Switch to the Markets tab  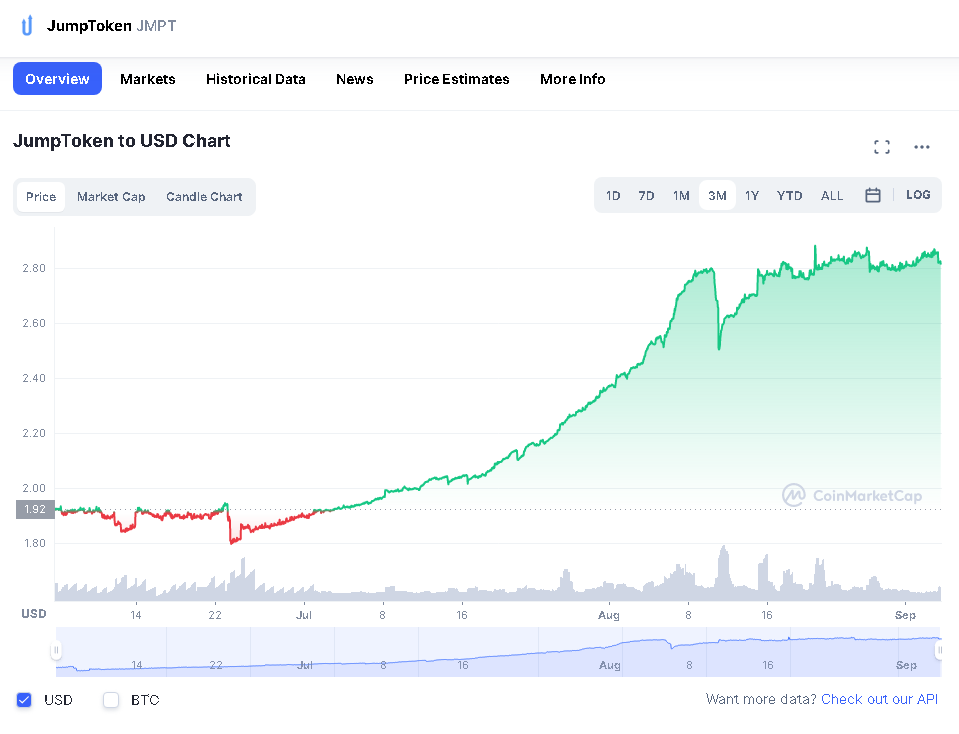click(x=147, y=79)
